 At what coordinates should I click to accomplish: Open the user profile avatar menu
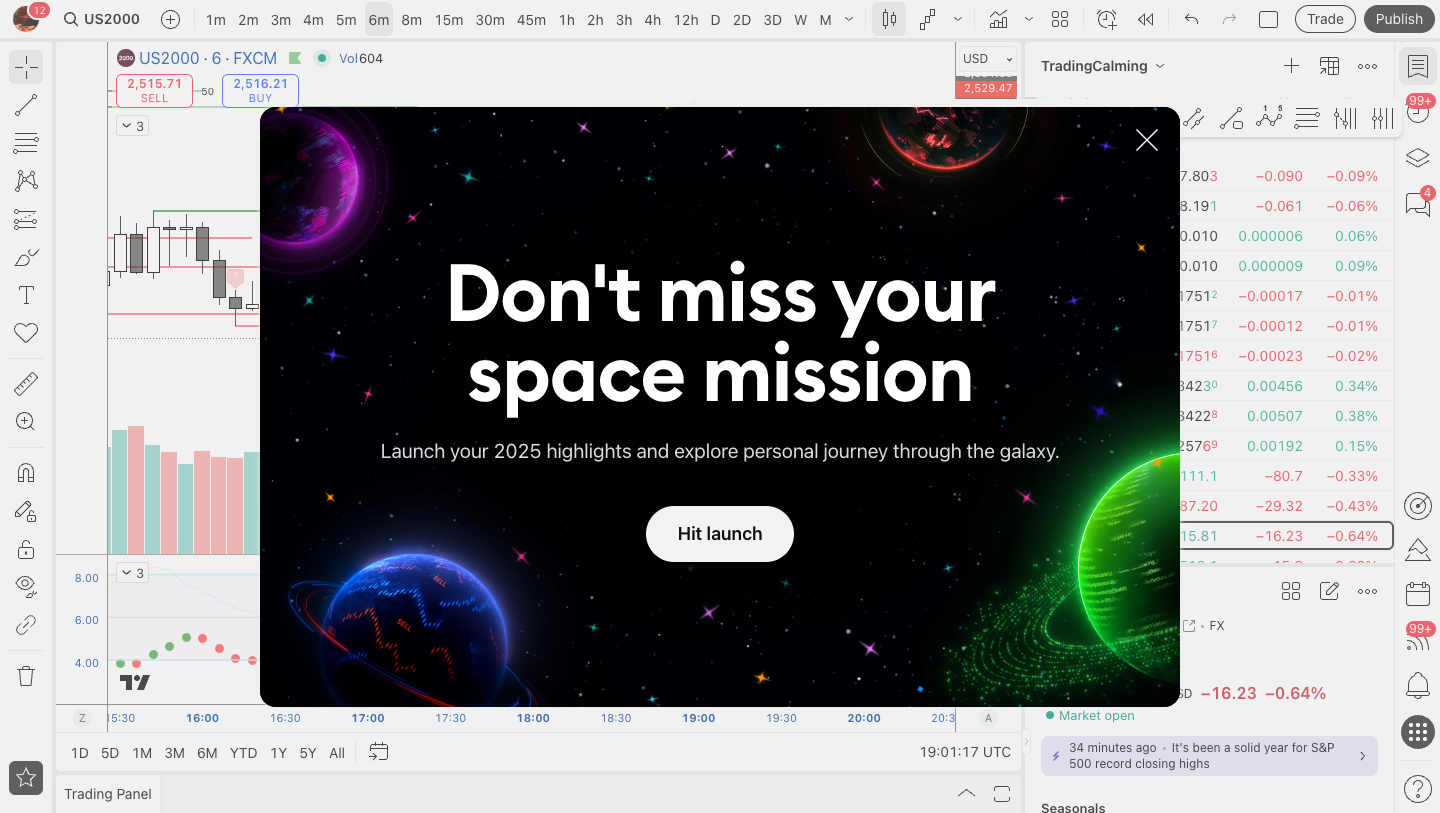click(26, 19)
